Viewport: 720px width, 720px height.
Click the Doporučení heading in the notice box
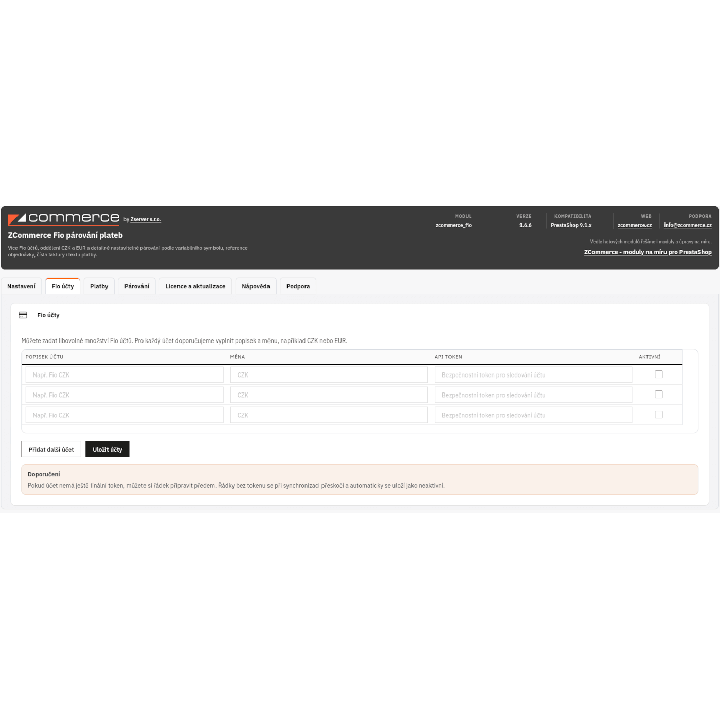click(x=44, y=474)
